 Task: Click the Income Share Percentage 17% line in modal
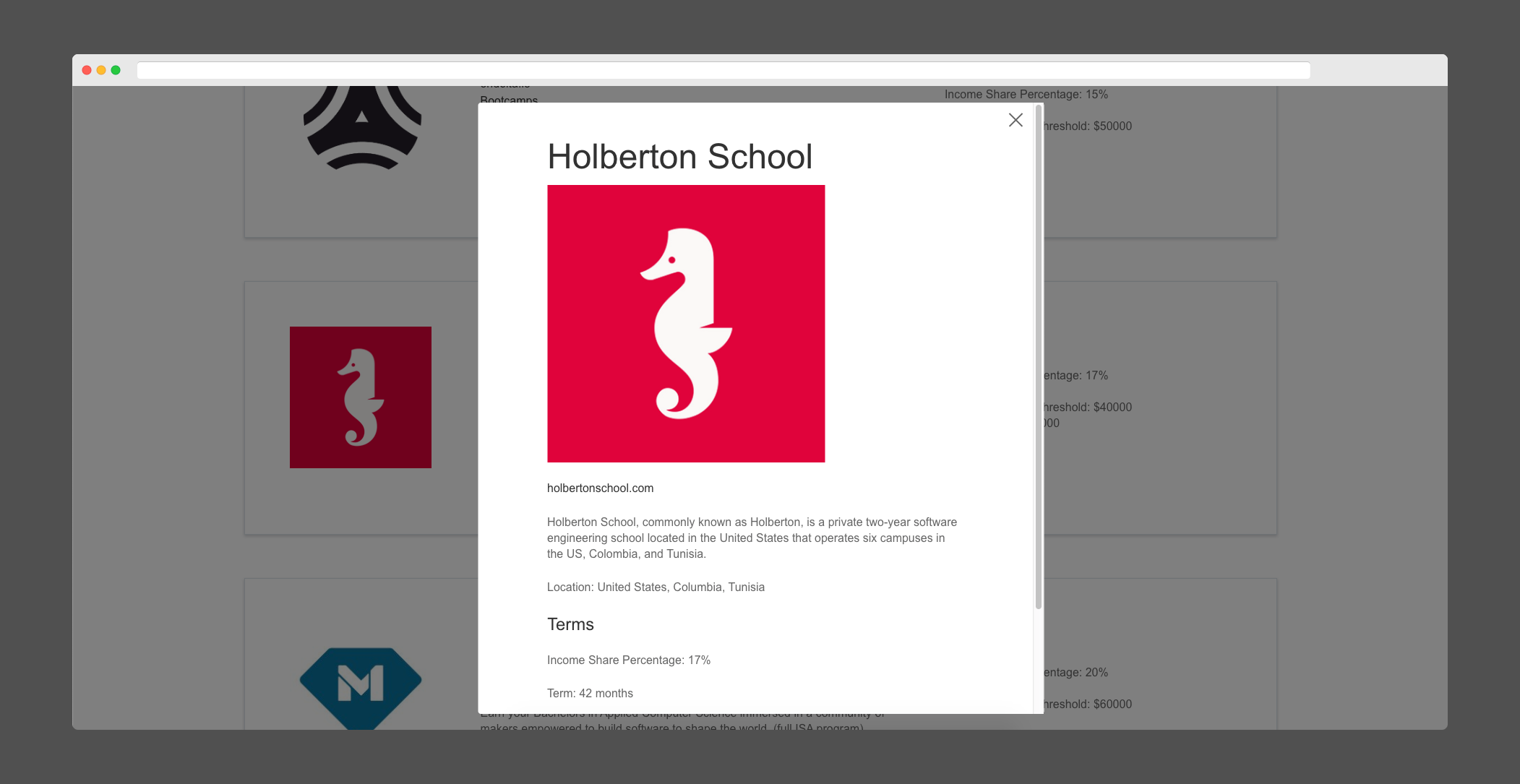click(x=628, y=660)
